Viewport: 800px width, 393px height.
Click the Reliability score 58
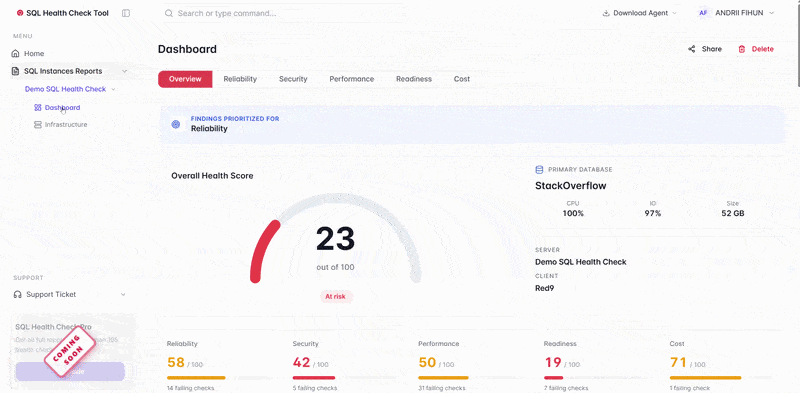tap(176, 362)
